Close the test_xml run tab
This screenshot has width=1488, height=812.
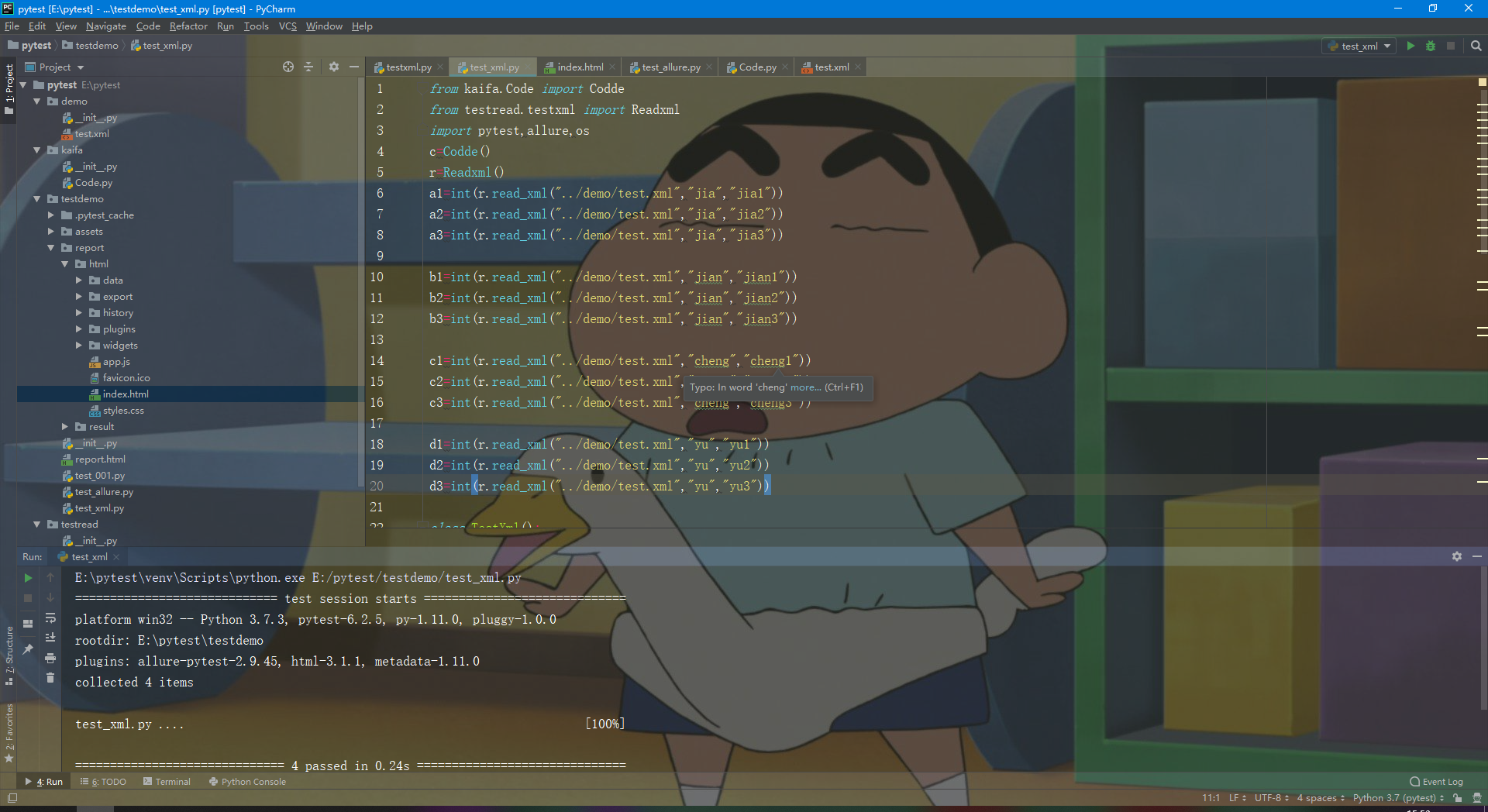[116, 557]
